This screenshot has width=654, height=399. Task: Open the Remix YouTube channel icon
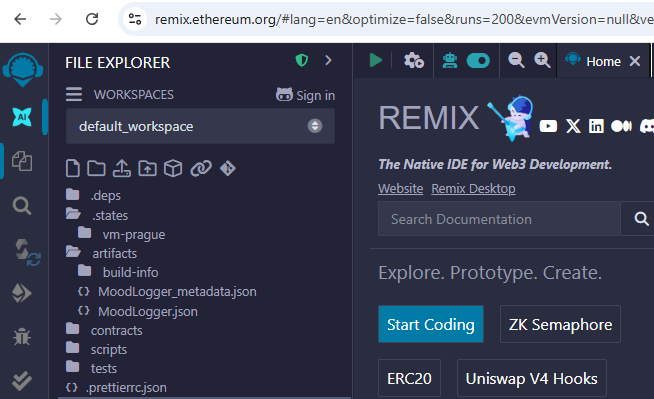(548, 126)
